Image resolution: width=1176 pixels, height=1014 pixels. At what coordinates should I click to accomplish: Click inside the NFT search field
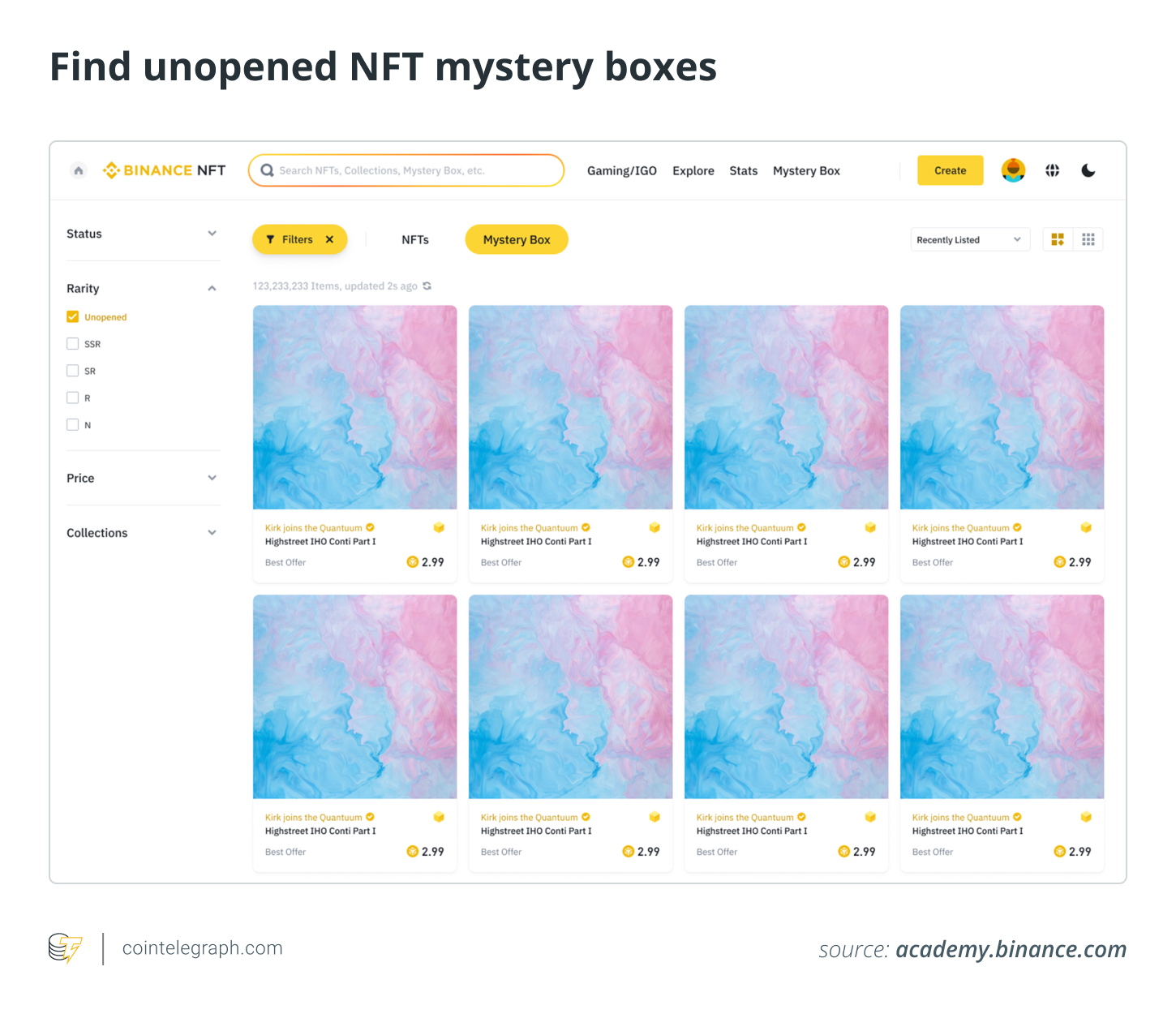(x=406, y=170)
